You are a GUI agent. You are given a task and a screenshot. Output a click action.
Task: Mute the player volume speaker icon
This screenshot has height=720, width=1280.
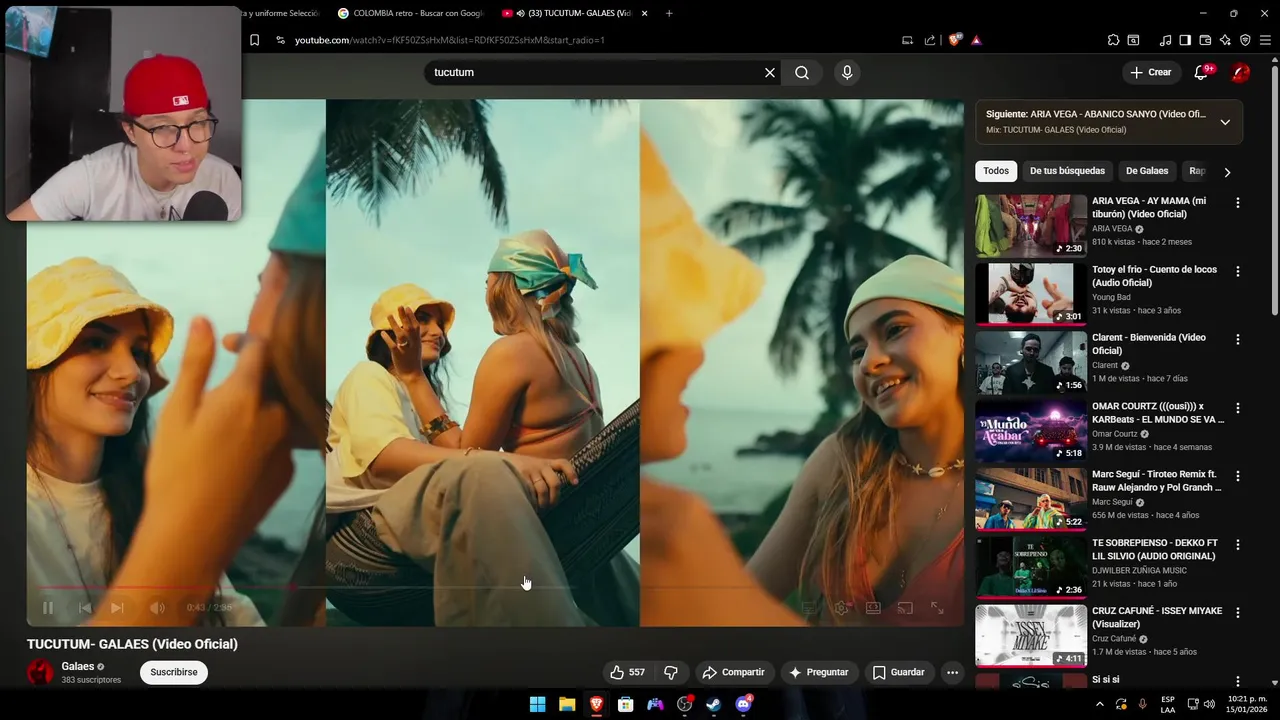click(157, 608)
